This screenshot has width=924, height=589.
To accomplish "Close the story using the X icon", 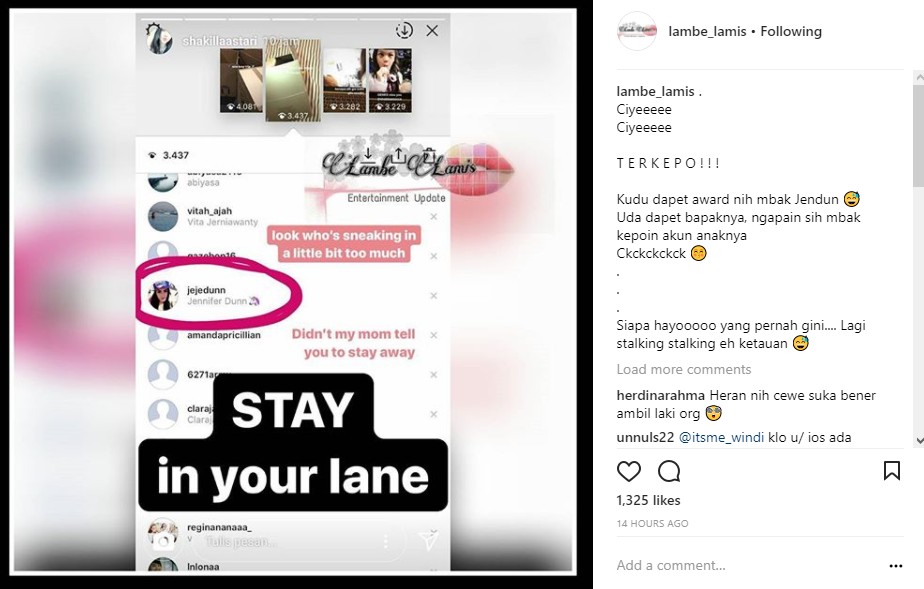I will pyautogui.click(x=432, y=31).
